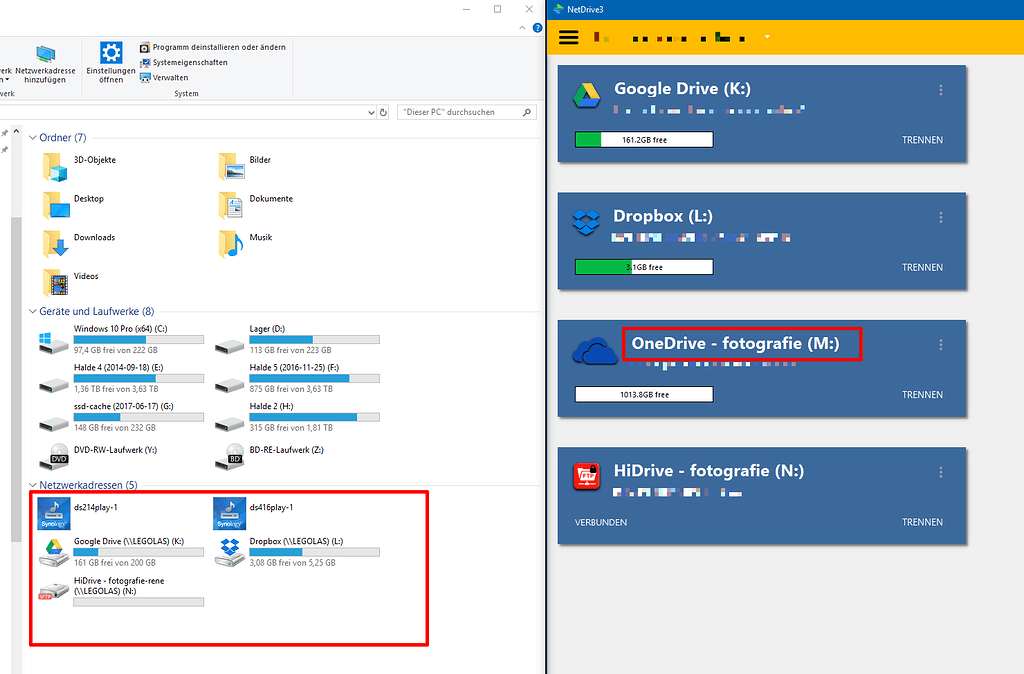Select the ds214play-1 Synology device

click(78, 513)
